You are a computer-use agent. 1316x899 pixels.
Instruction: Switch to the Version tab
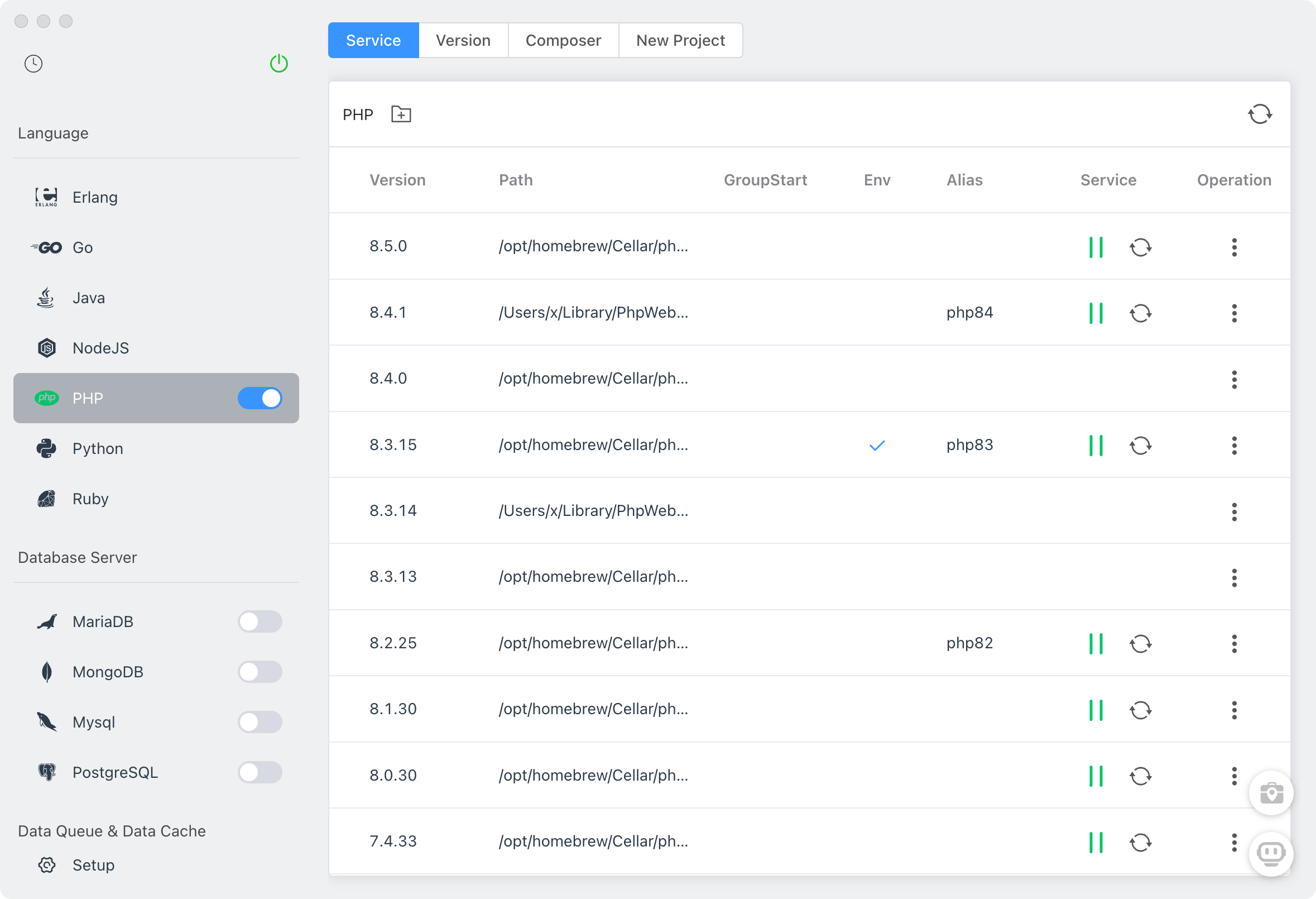tap(463, 40)
